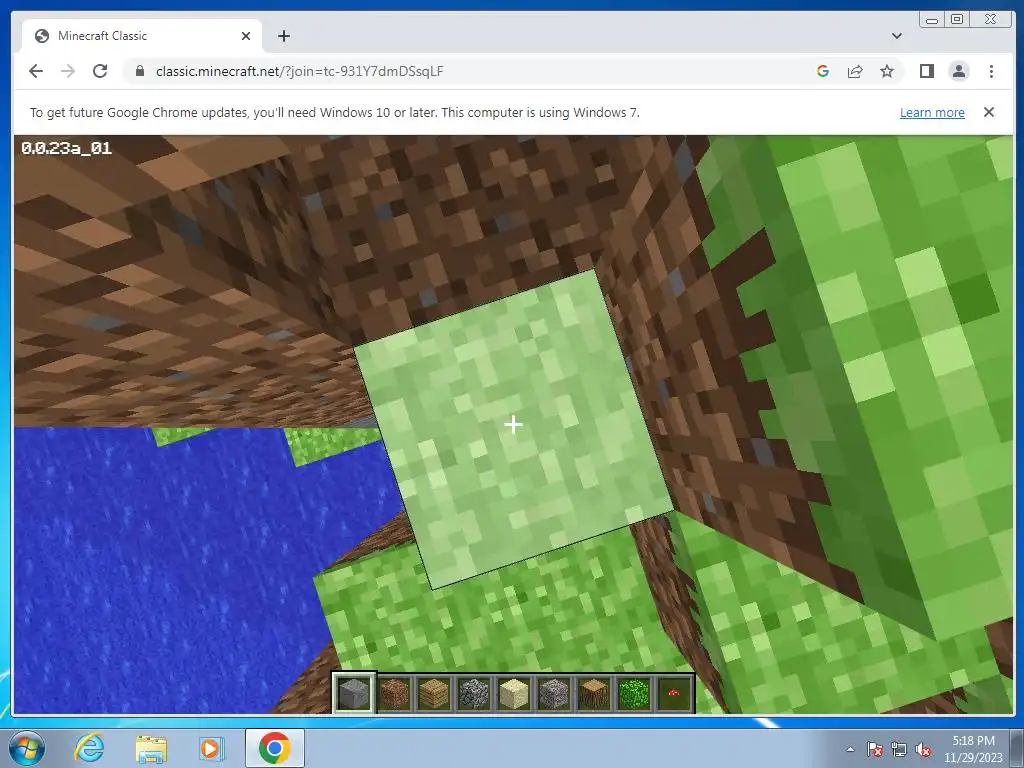Bookmark this tab with star icon
The image size is (1024, 768).
[887, 71]
